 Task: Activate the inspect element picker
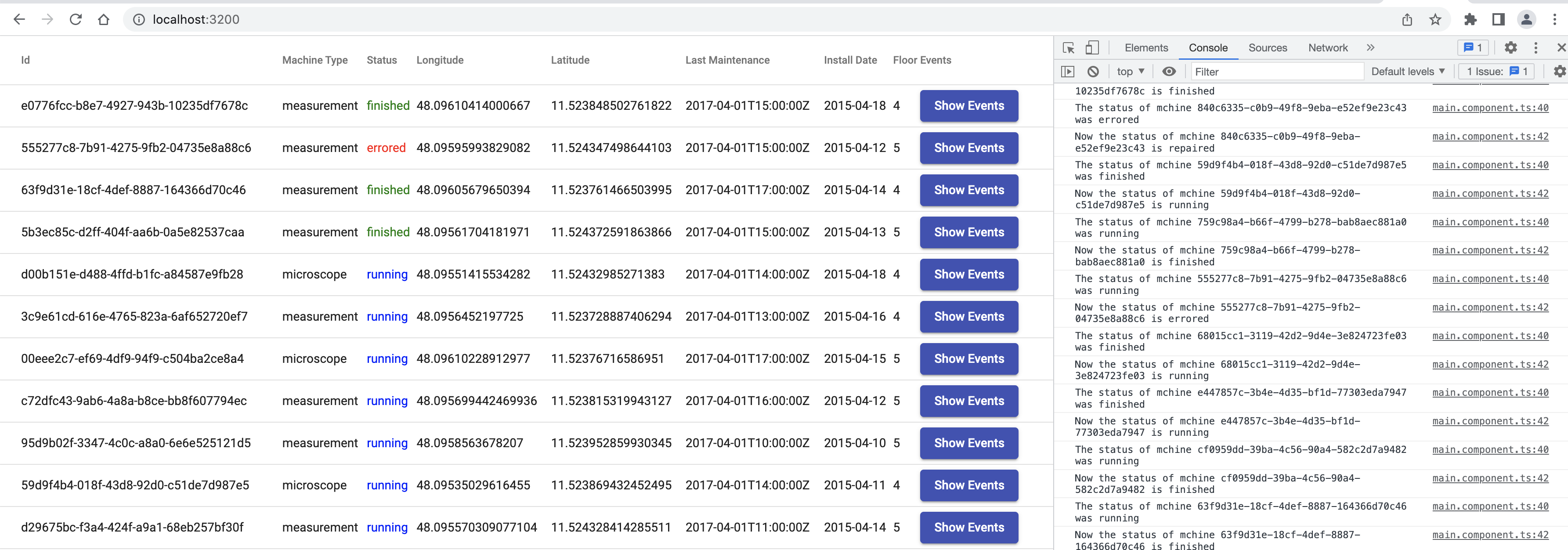tap(1068, 47)
